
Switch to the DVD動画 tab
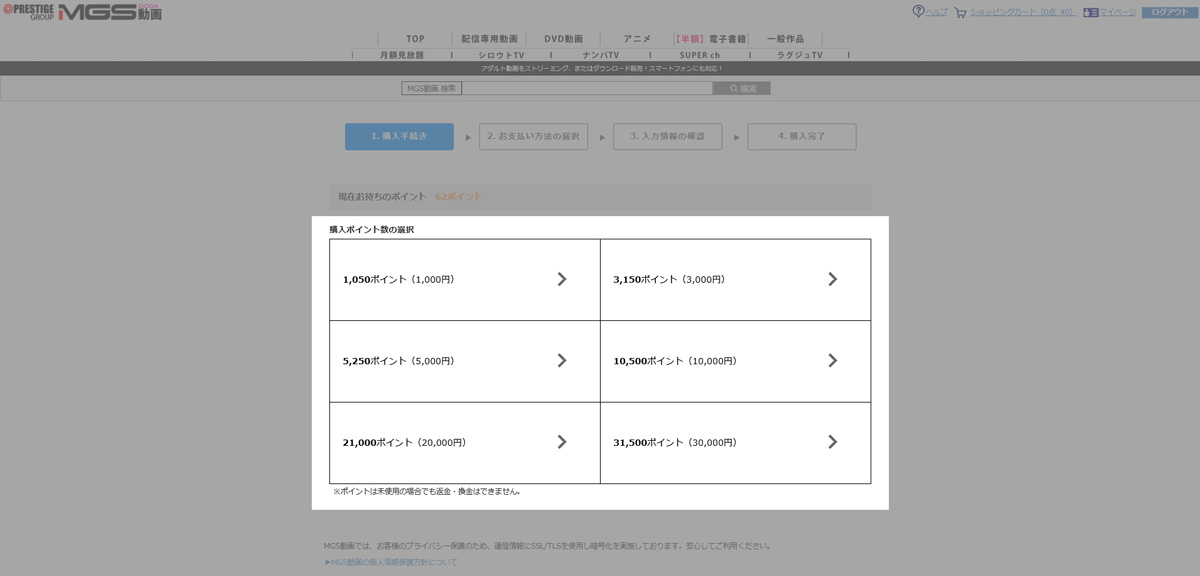(563, 39)
